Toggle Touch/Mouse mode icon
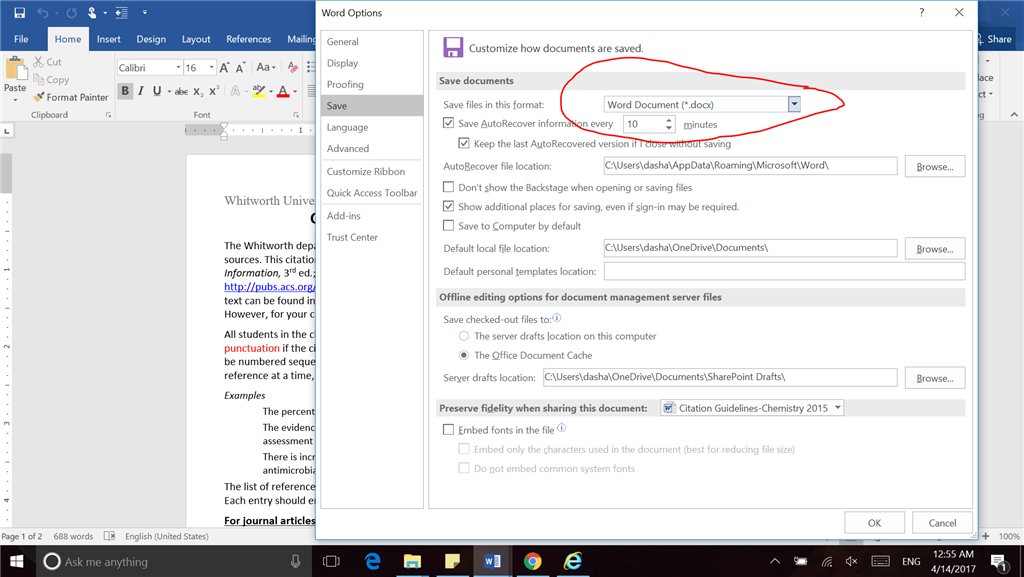Viewport: 1024px width, 577px height. (x=93, y=12)
